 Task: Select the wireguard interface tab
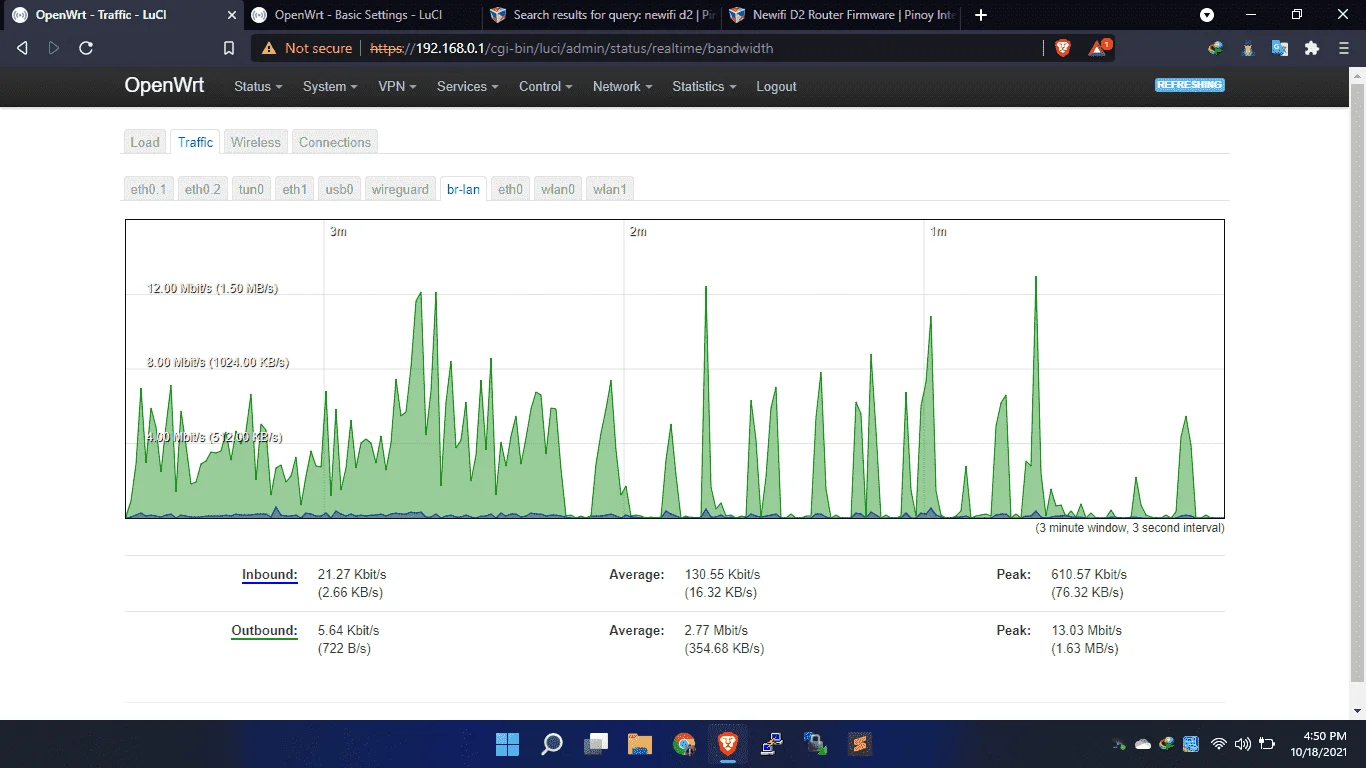click(400, 189)
